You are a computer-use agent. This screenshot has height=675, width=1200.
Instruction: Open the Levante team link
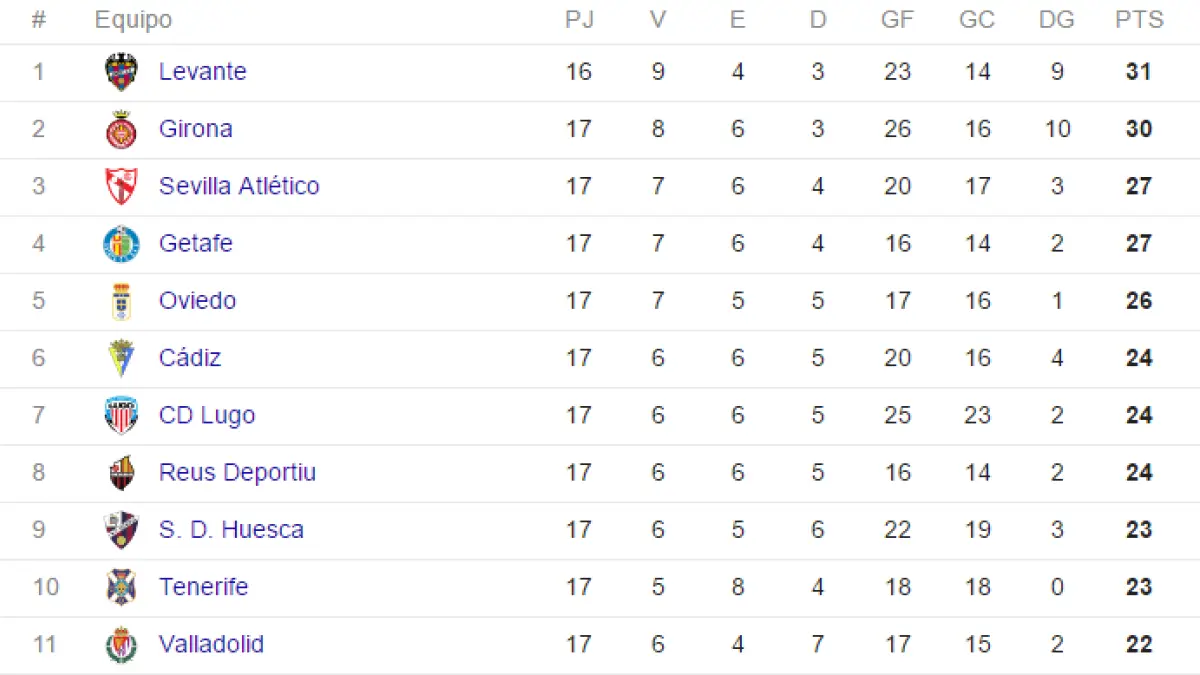[x=202, y=72]
